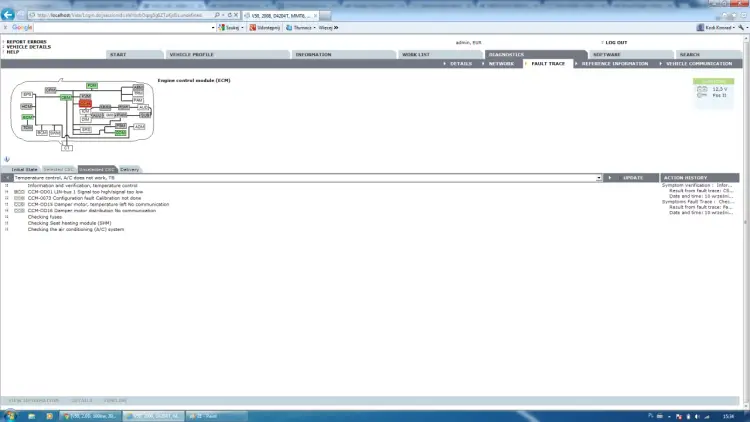
Task: Click the browser Back arrow button
Action: click(x=8, y=15)
